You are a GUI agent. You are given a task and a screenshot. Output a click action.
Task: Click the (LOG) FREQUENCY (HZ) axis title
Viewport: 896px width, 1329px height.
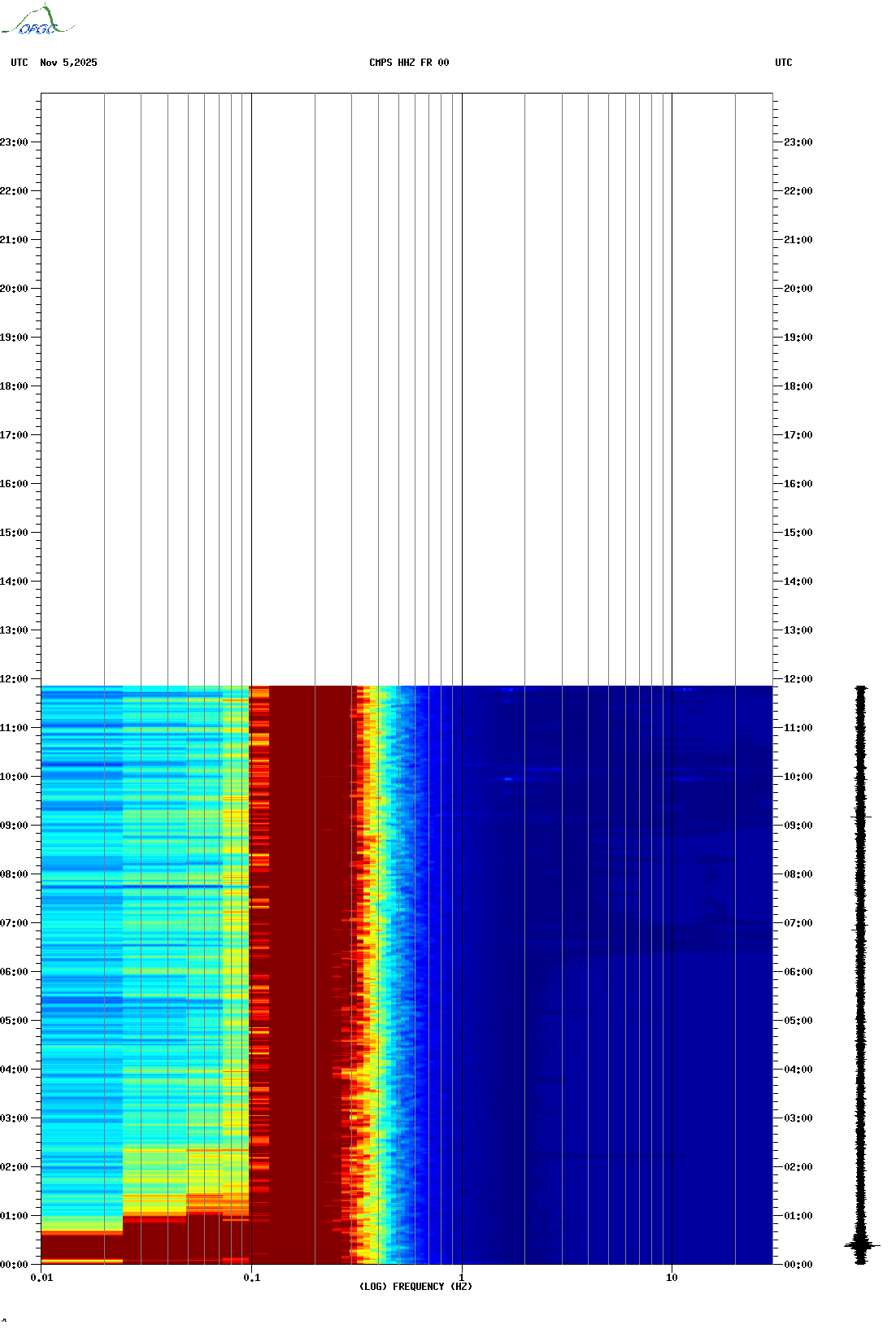pos(415,1287)
